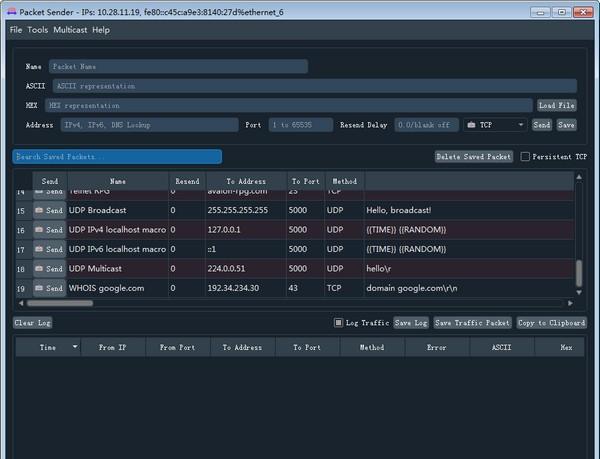Open the Time column sort dropdown arrow
Screen dimensions: 600x459
75,347
